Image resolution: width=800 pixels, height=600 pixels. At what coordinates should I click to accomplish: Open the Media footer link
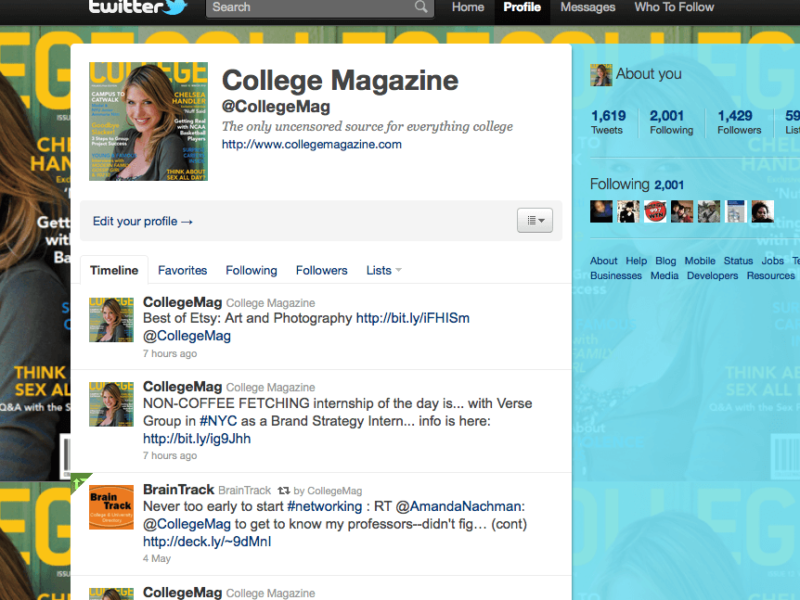[x=664, y=276]
